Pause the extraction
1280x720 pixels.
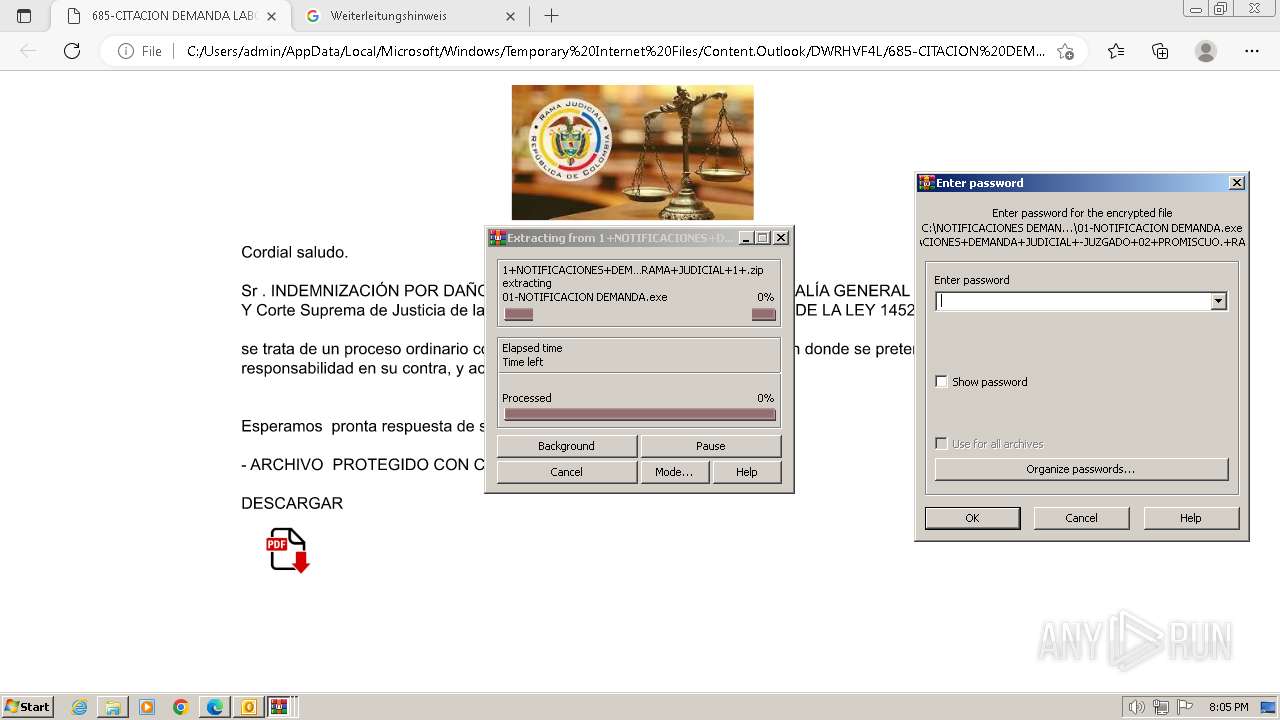pos(711,446)
